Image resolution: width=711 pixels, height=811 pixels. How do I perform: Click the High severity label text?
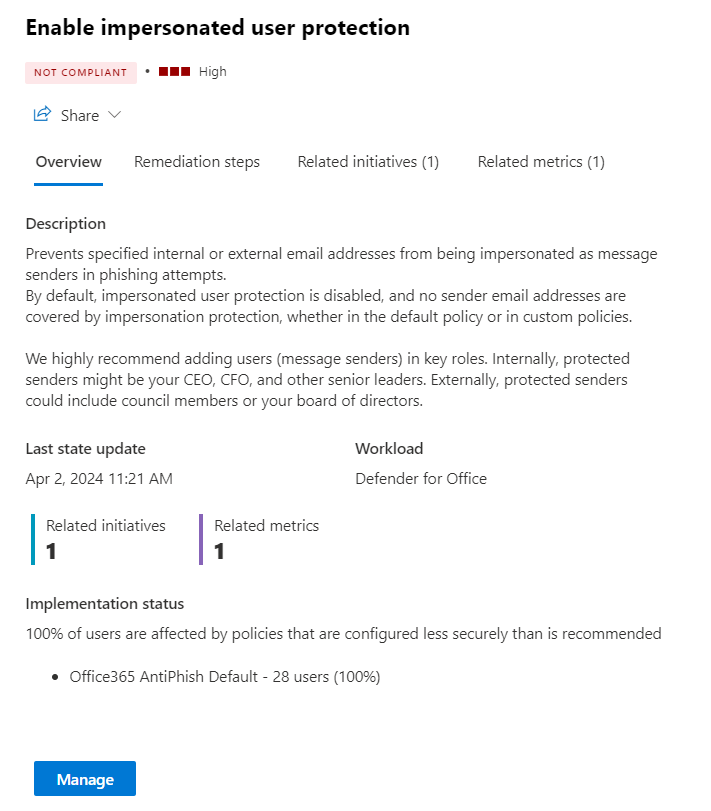click(x=213, y=72)
